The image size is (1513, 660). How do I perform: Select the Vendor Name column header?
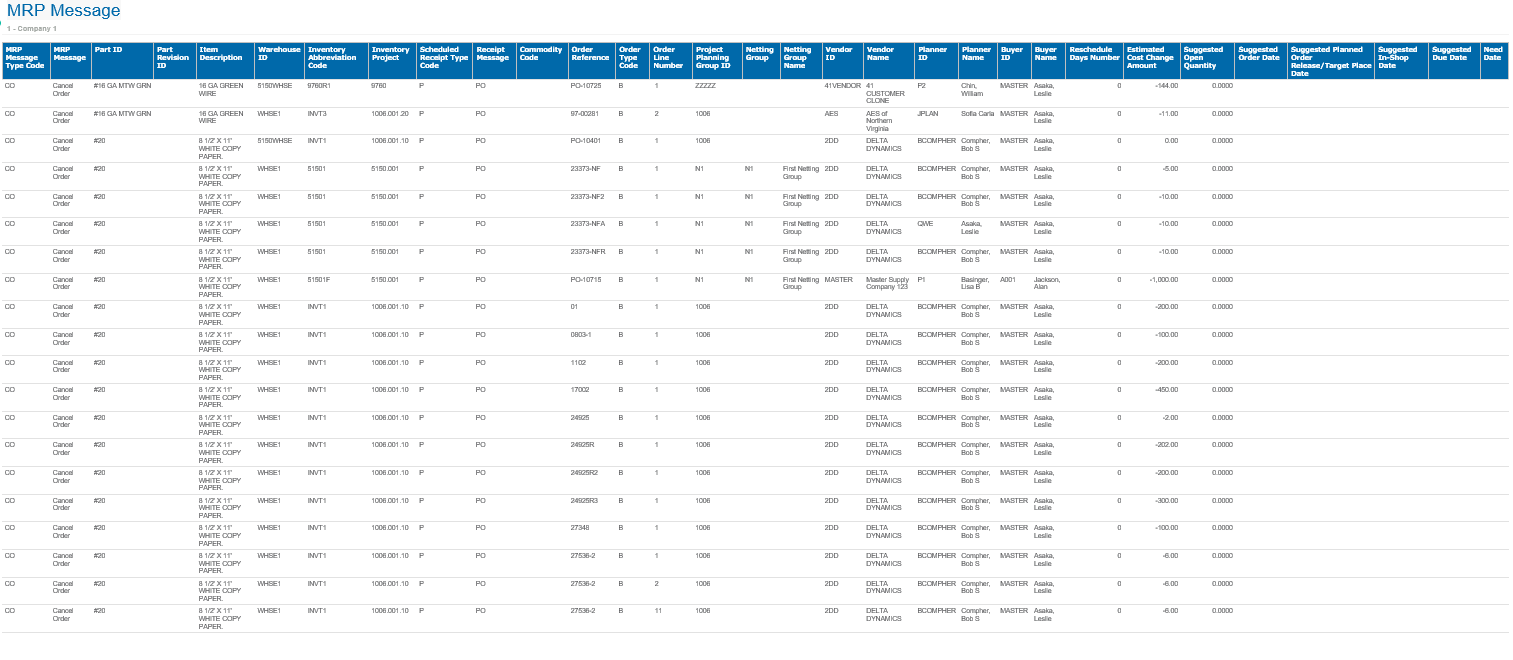coord(880,53)
